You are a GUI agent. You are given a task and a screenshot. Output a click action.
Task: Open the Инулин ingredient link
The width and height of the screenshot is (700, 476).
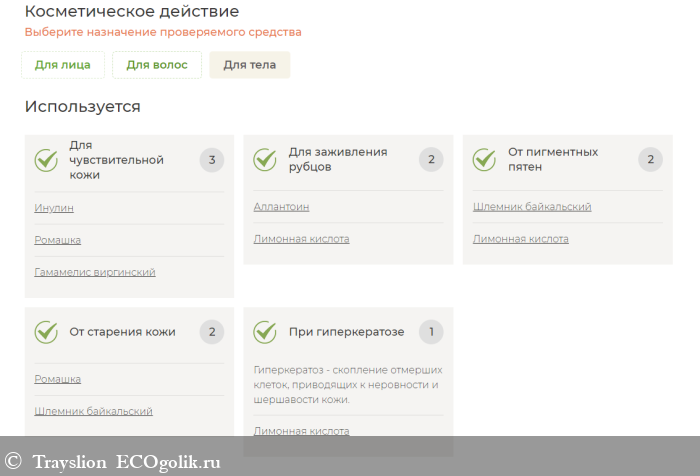point(54,208)
